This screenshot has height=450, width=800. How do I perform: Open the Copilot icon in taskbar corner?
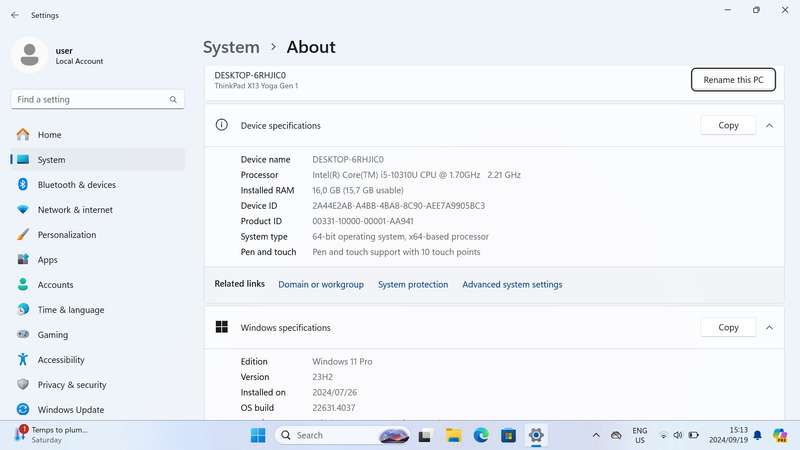coord(780,435)
